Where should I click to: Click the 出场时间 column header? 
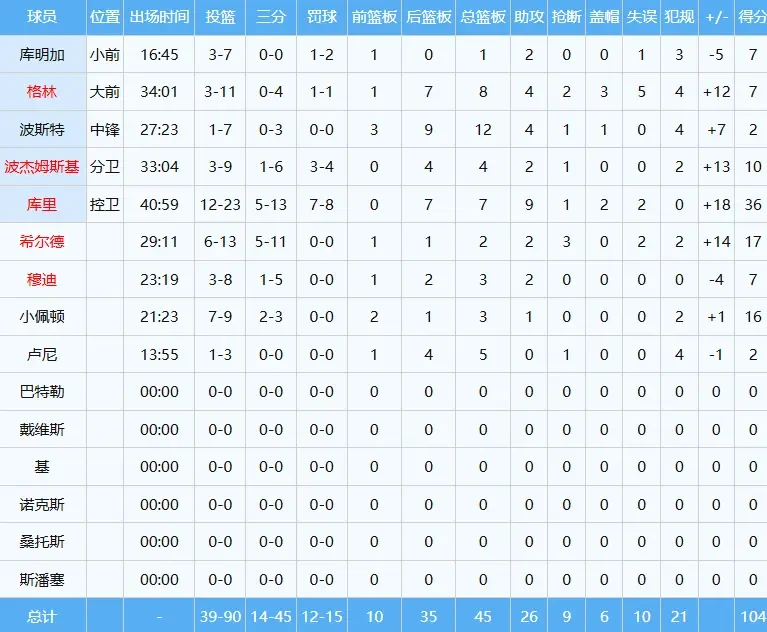coord(159,17)
